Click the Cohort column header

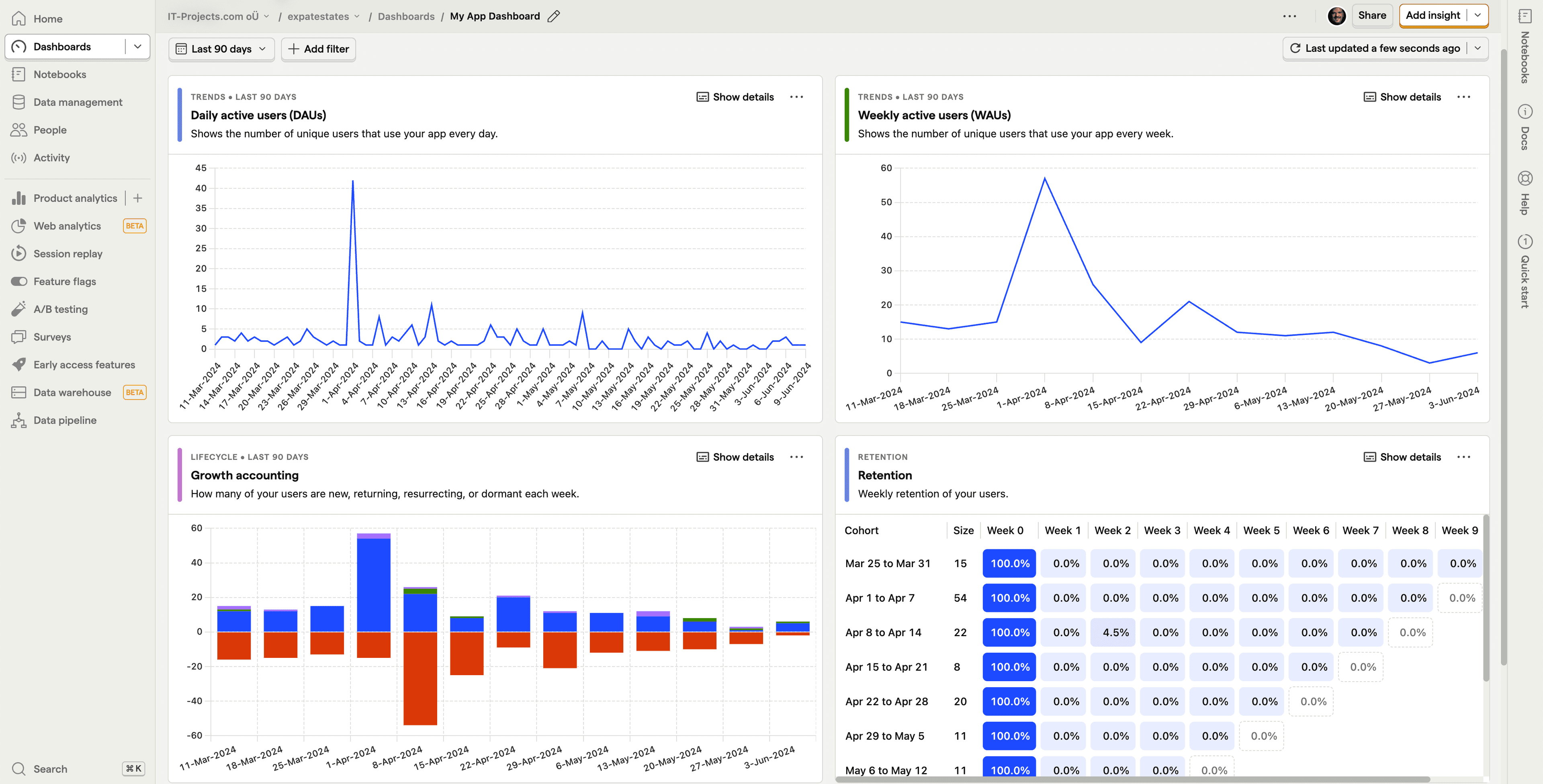862,530
